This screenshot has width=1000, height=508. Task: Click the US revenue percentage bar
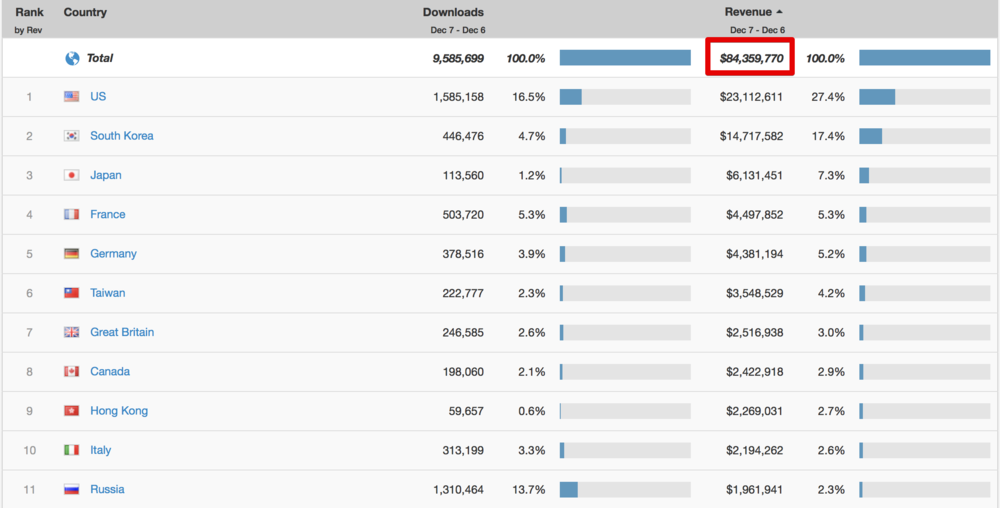click(x=924, y=97)
